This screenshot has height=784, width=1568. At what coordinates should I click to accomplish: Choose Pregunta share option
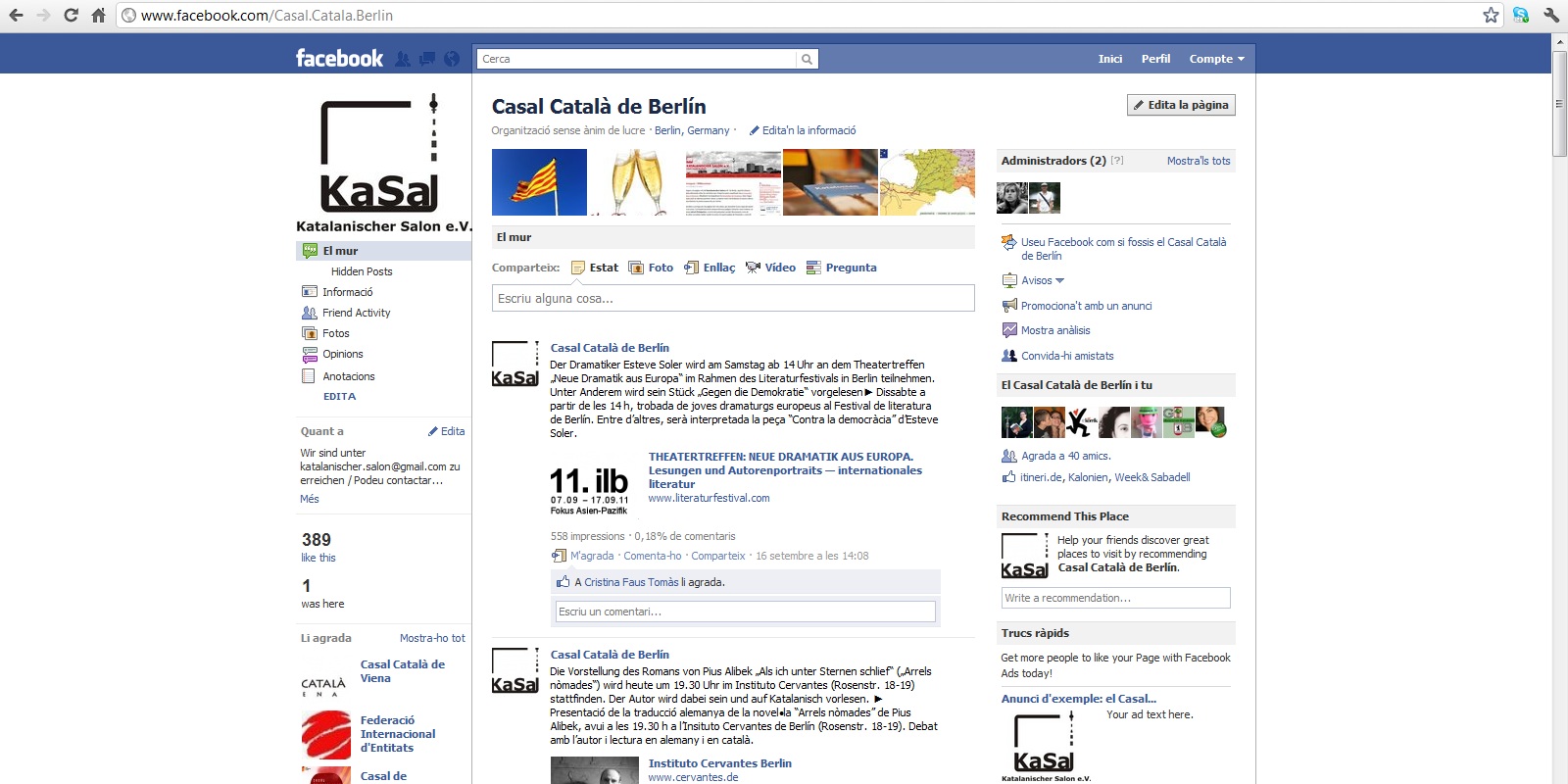coord(841,268)
